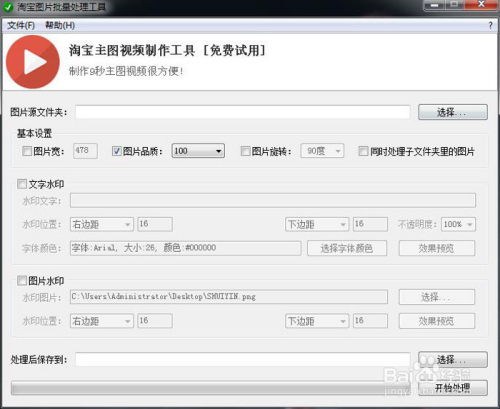Click the 图片宽 478 field
This screenshot has height=409, width=500.
(85, 151)
